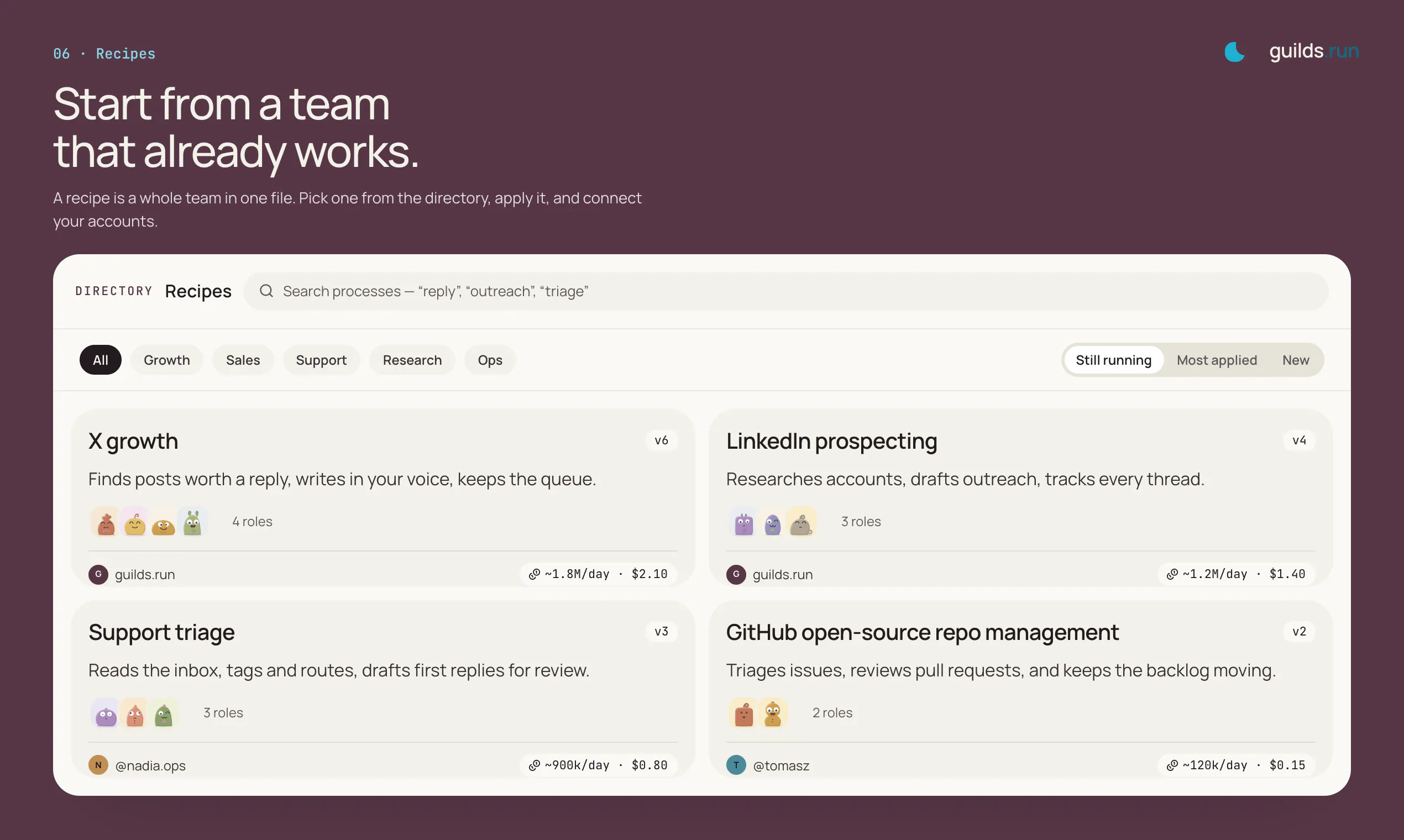Click the link icon on X growth stats
The image size is (1404, 840).
point(534,574)
